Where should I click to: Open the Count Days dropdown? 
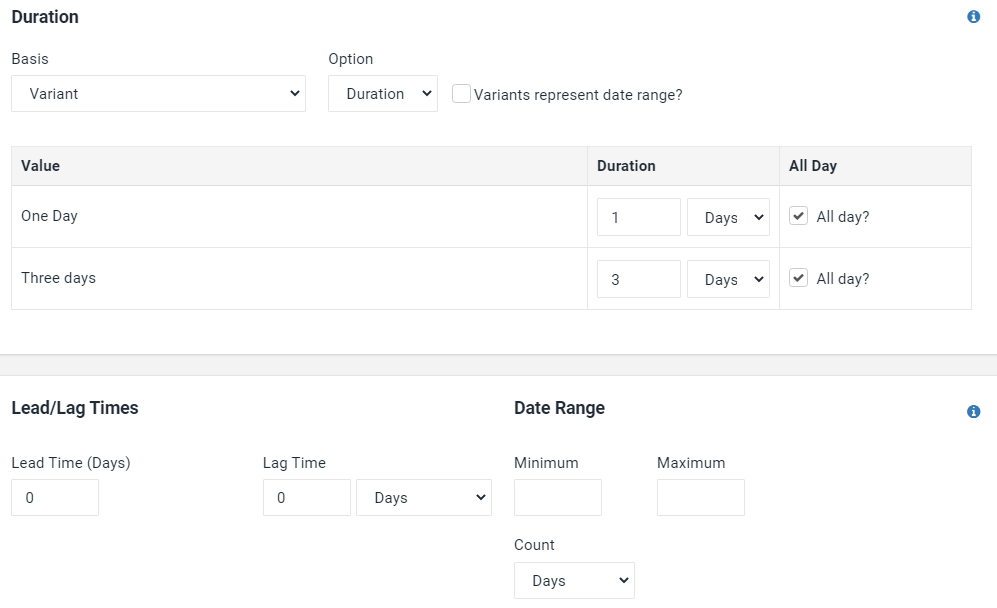pyautogui.click(x=574, y=580)
